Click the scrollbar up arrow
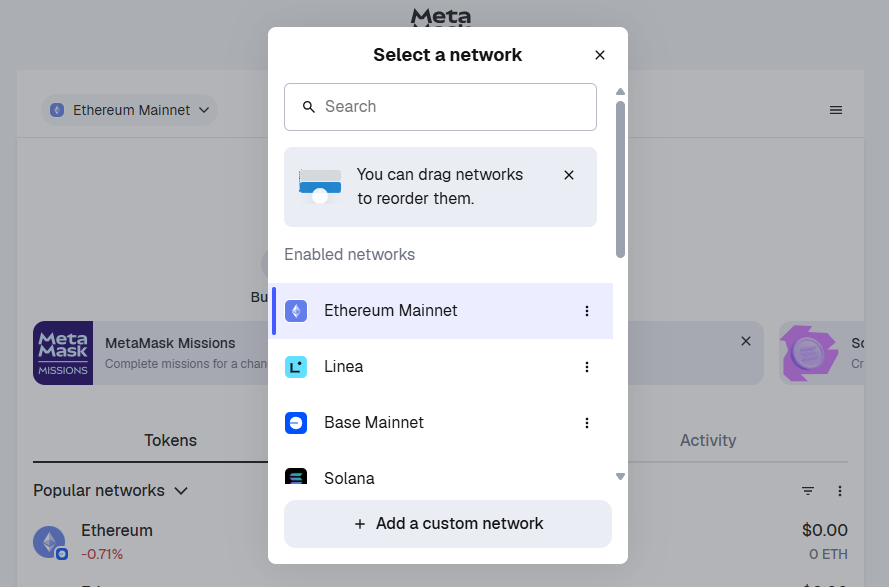Screen dimensions: 889x587 [620, 91]
